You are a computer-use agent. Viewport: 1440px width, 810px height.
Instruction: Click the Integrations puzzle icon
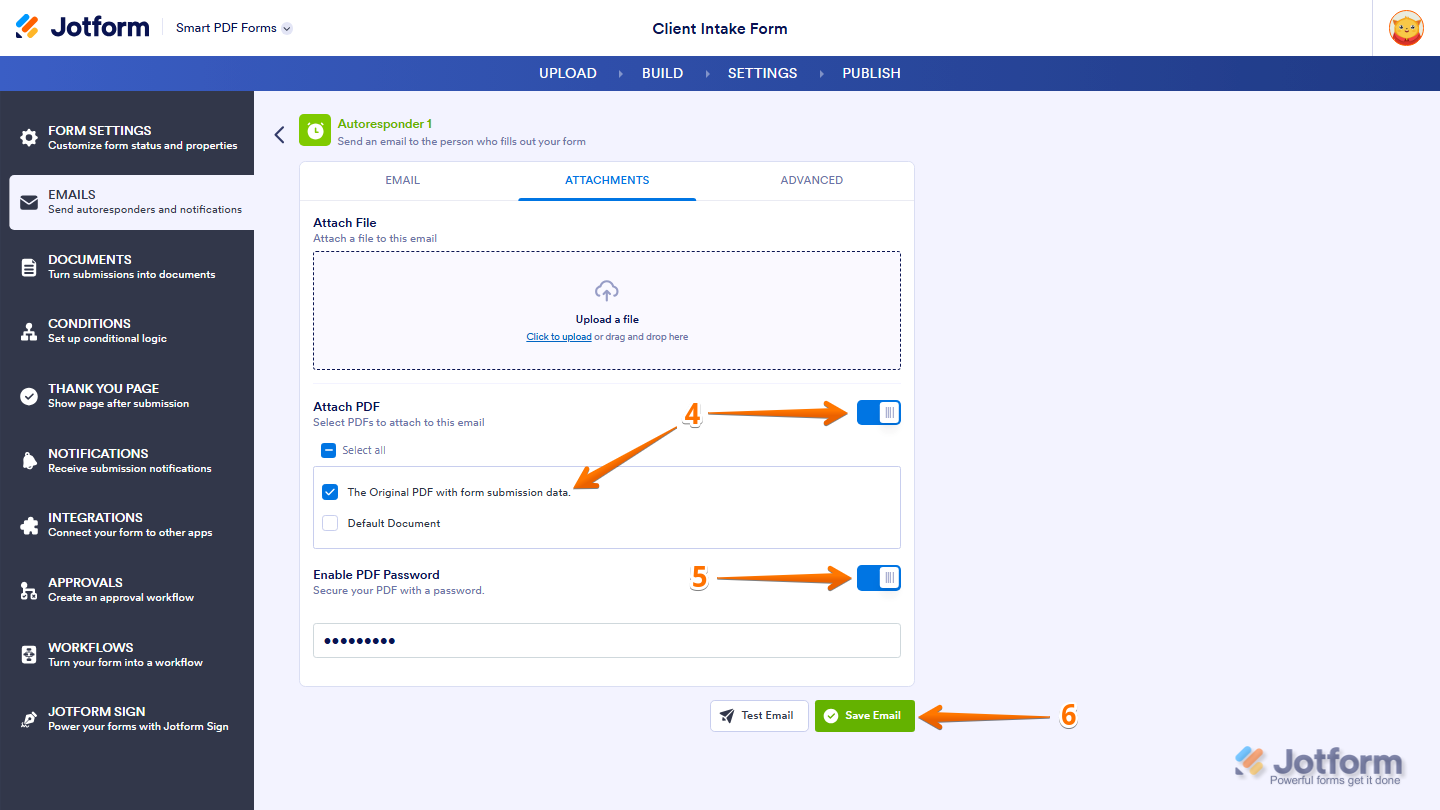tap(29, 525)
